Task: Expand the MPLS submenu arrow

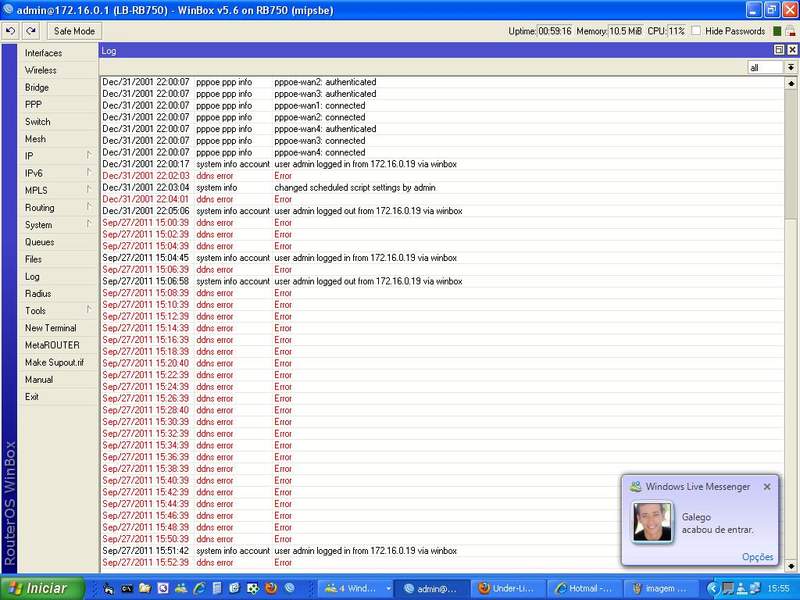Action: (89, 189)
